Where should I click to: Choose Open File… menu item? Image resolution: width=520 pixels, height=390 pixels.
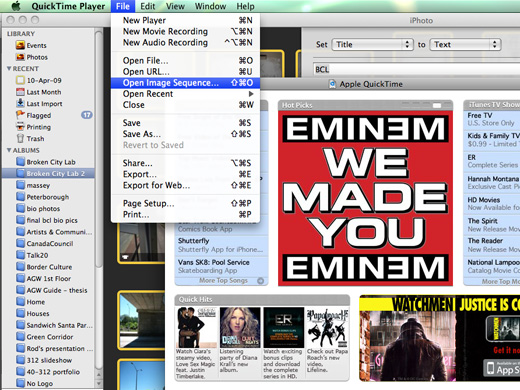click(x=185, y=60)
